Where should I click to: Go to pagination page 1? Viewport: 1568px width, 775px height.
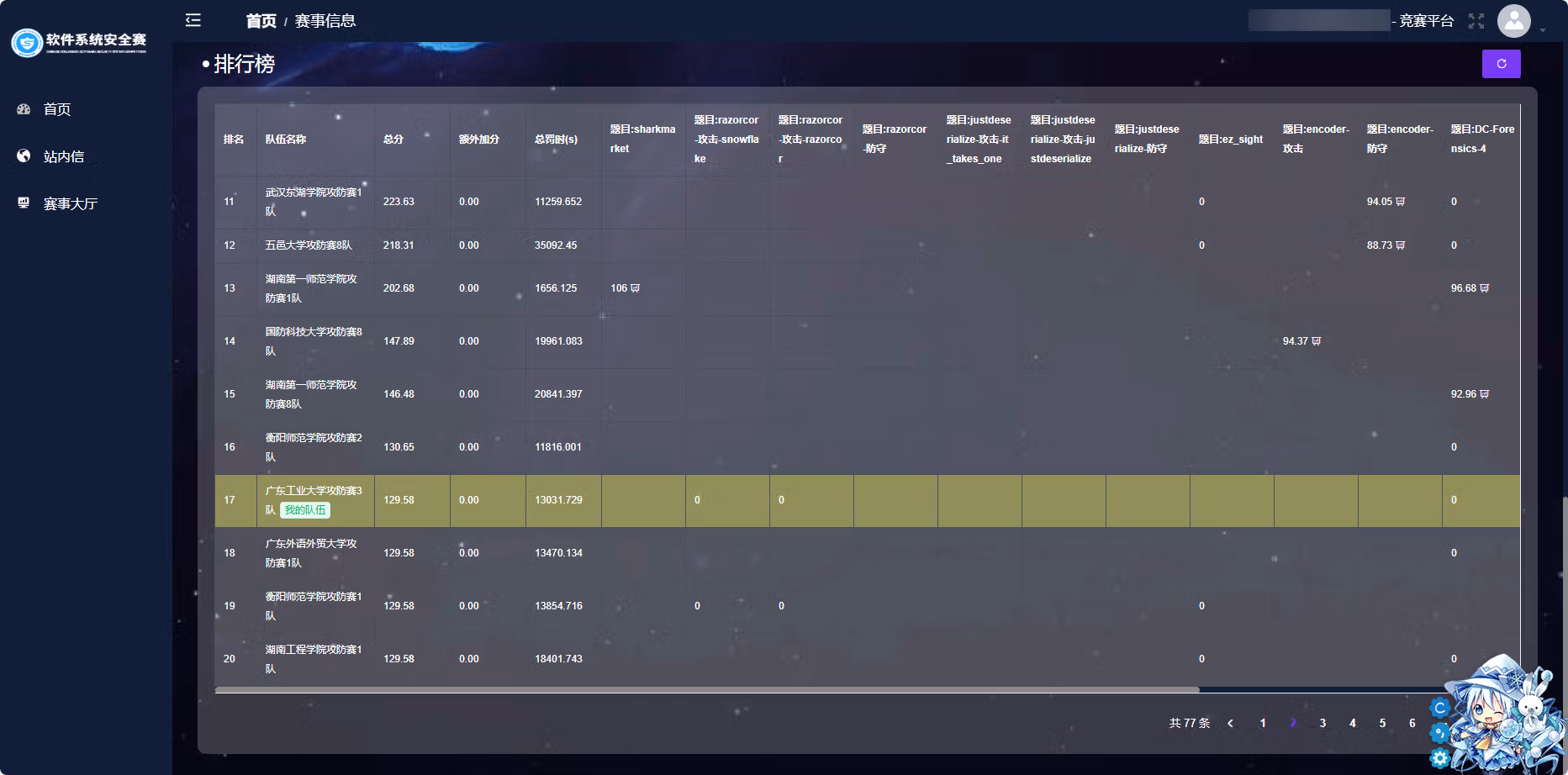1263,723
